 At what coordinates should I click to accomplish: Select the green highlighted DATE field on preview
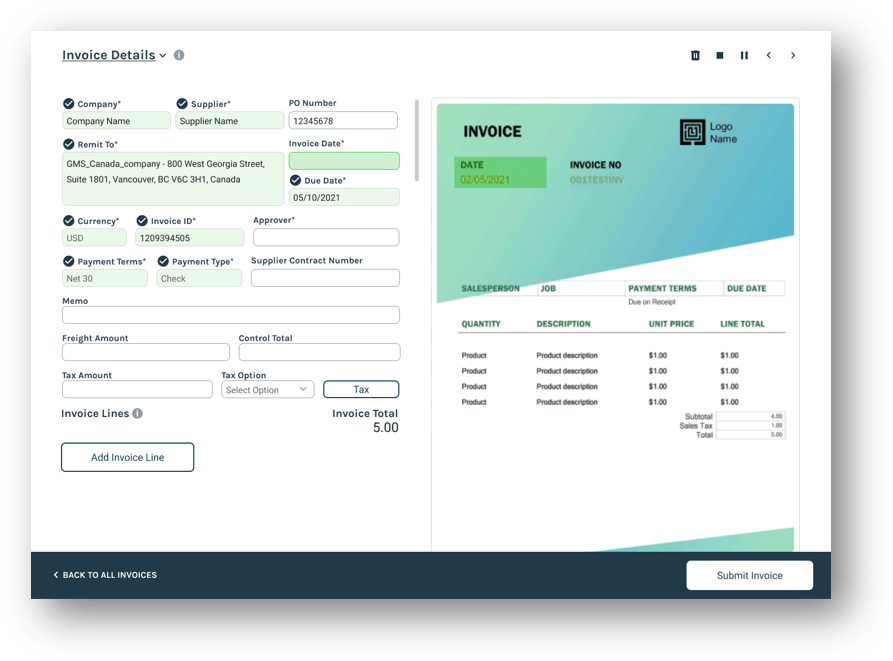coord(500,172)
